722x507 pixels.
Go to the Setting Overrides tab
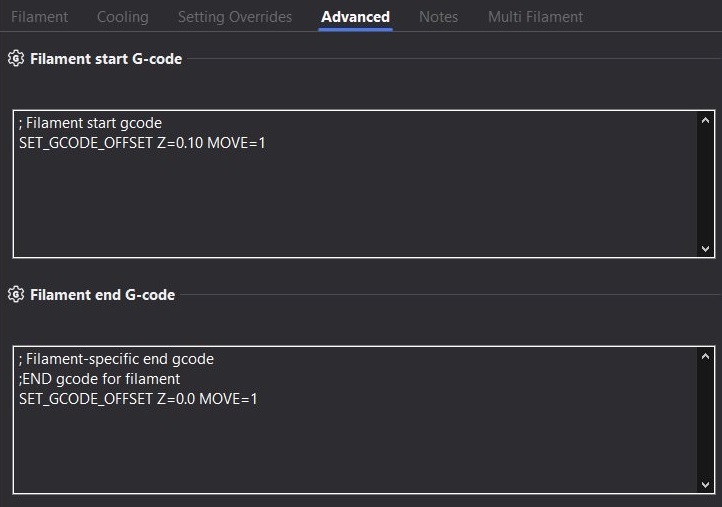point(235,17)
